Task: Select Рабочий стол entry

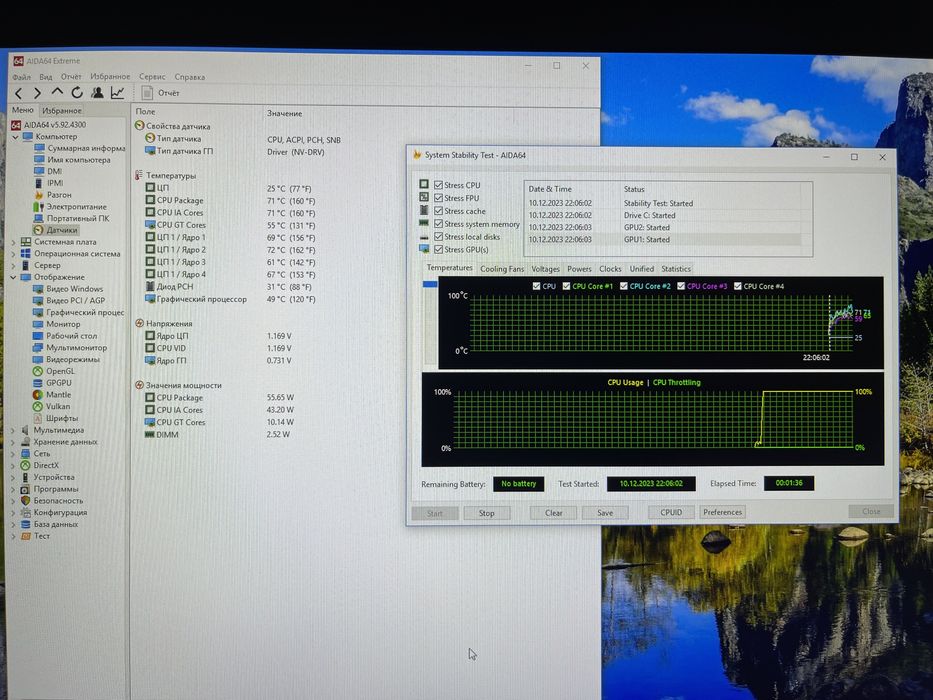Action: point(65,336)
